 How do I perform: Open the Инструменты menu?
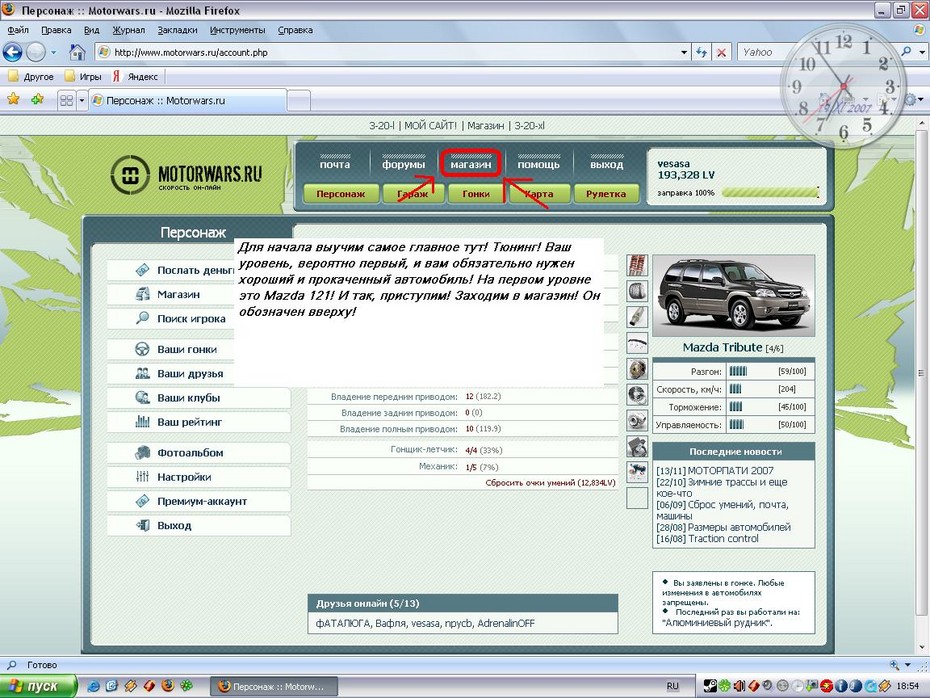[237, 30]
